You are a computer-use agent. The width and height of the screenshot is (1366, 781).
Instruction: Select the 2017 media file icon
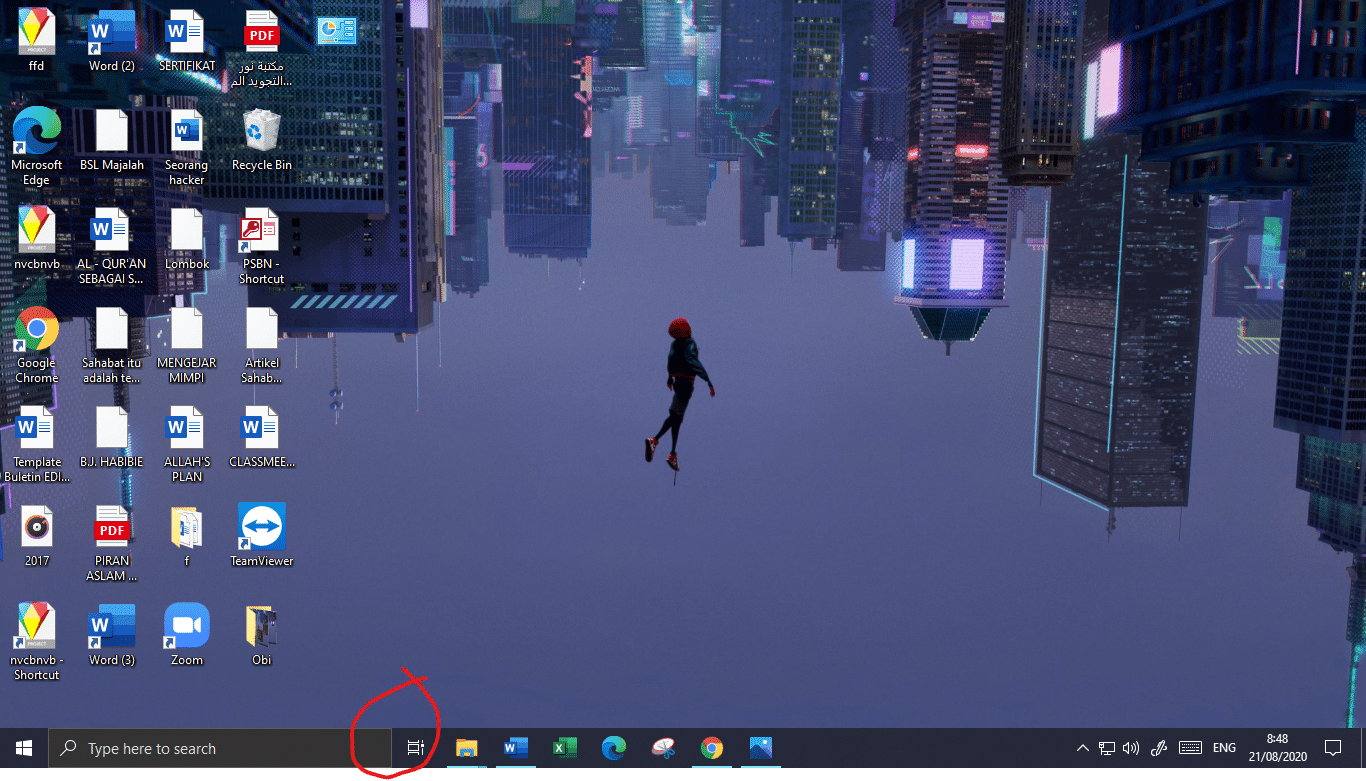[37, 535]
